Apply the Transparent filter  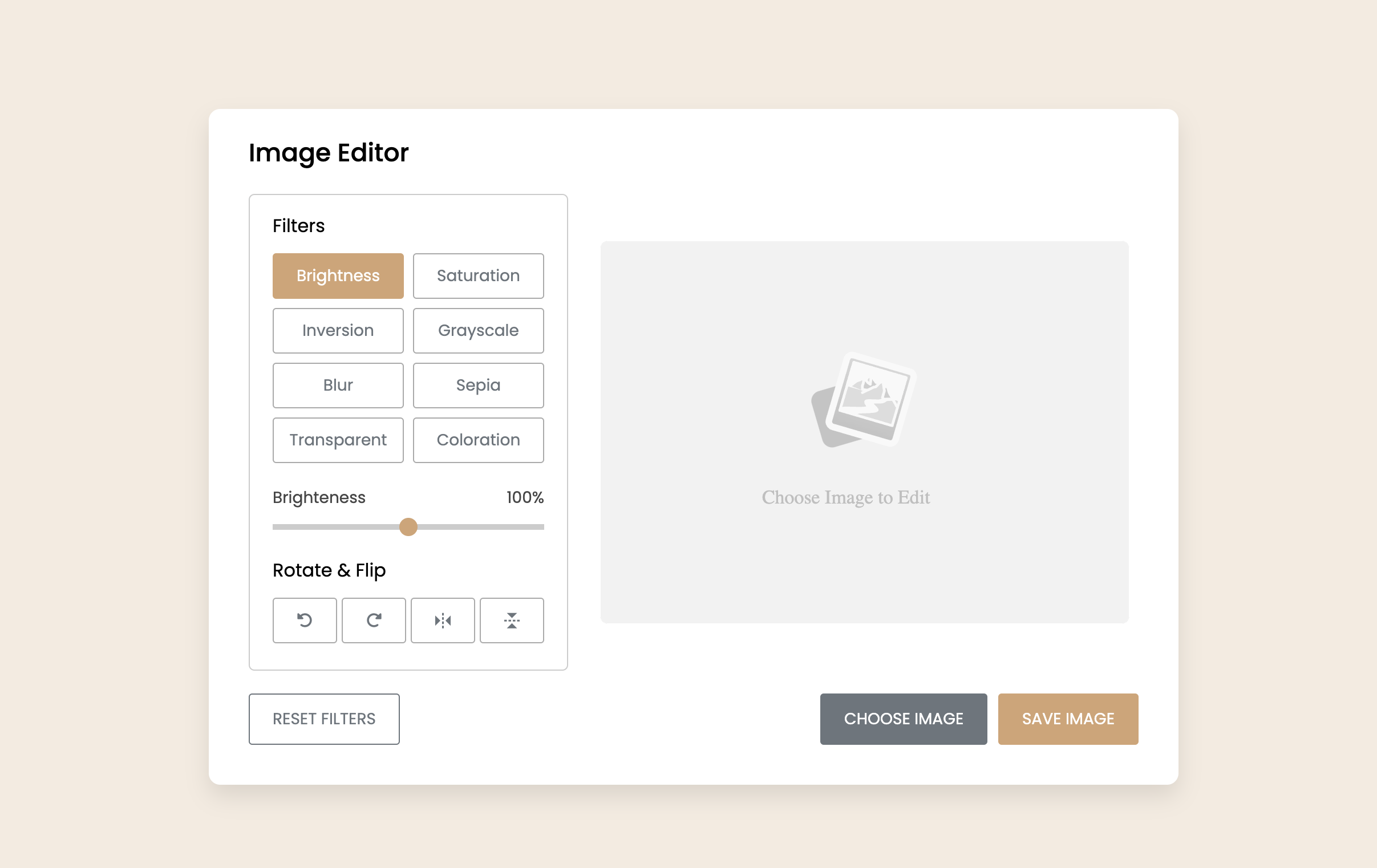338,440
